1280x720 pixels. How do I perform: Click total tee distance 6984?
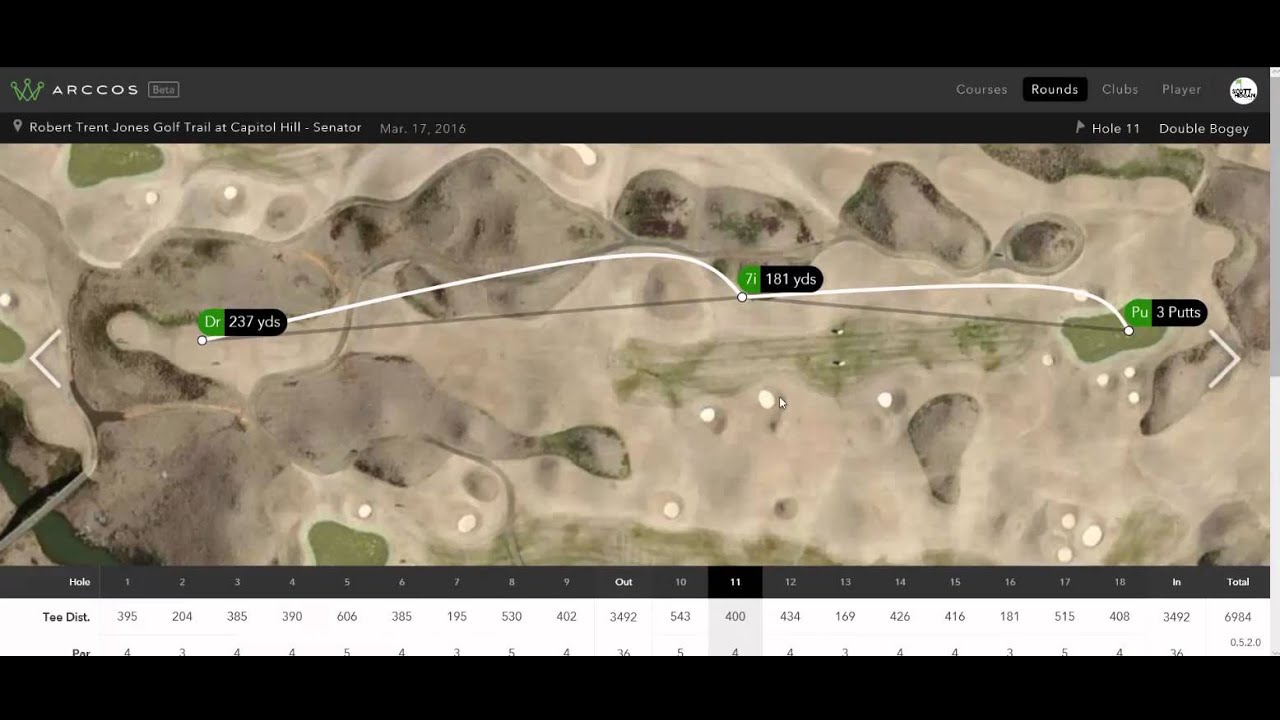[1238, 617]
